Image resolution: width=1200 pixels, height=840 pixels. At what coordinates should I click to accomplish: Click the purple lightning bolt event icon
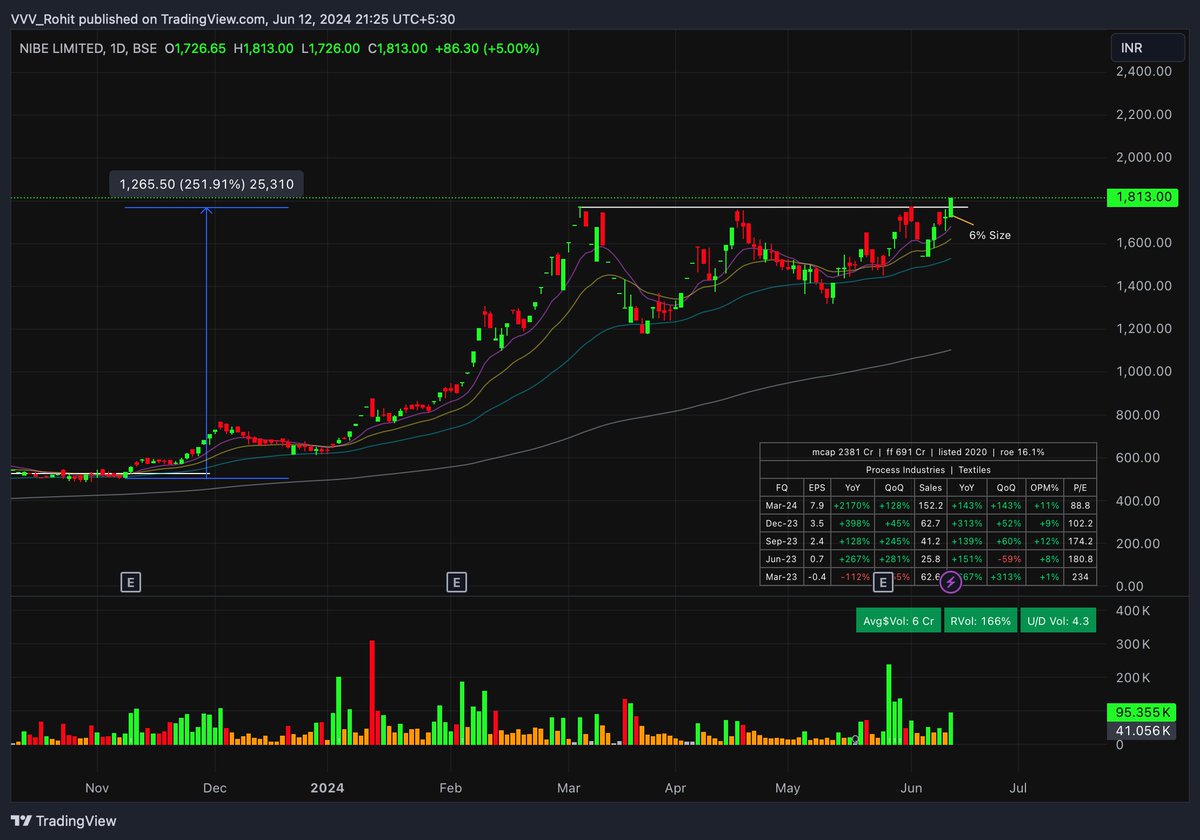951,581
